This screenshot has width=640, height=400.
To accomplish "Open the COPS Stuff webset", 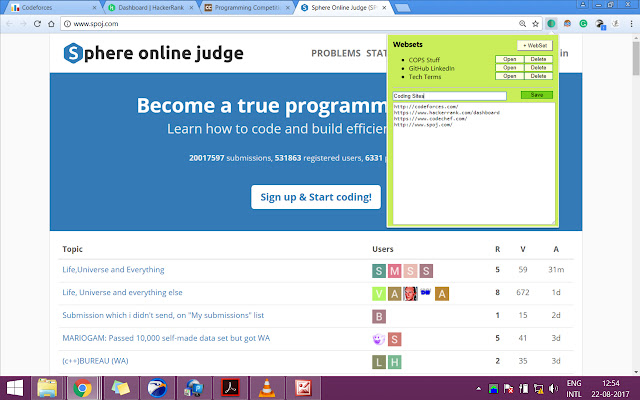I will 509,59.
